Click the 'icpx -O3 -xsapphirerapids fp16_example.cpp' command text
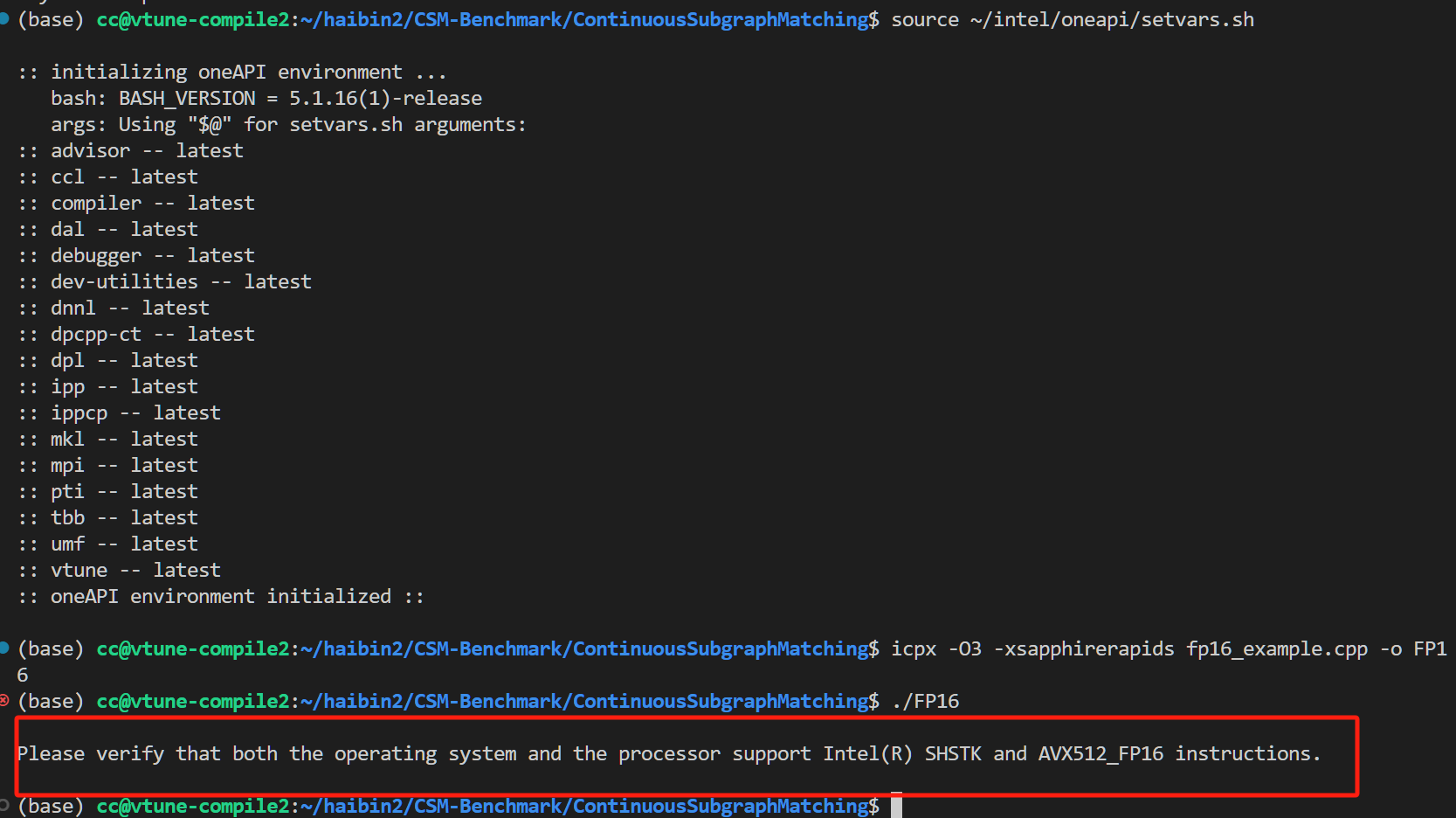The height and width of the screenshot is (818, 1456). click(x=1129, y=648)
